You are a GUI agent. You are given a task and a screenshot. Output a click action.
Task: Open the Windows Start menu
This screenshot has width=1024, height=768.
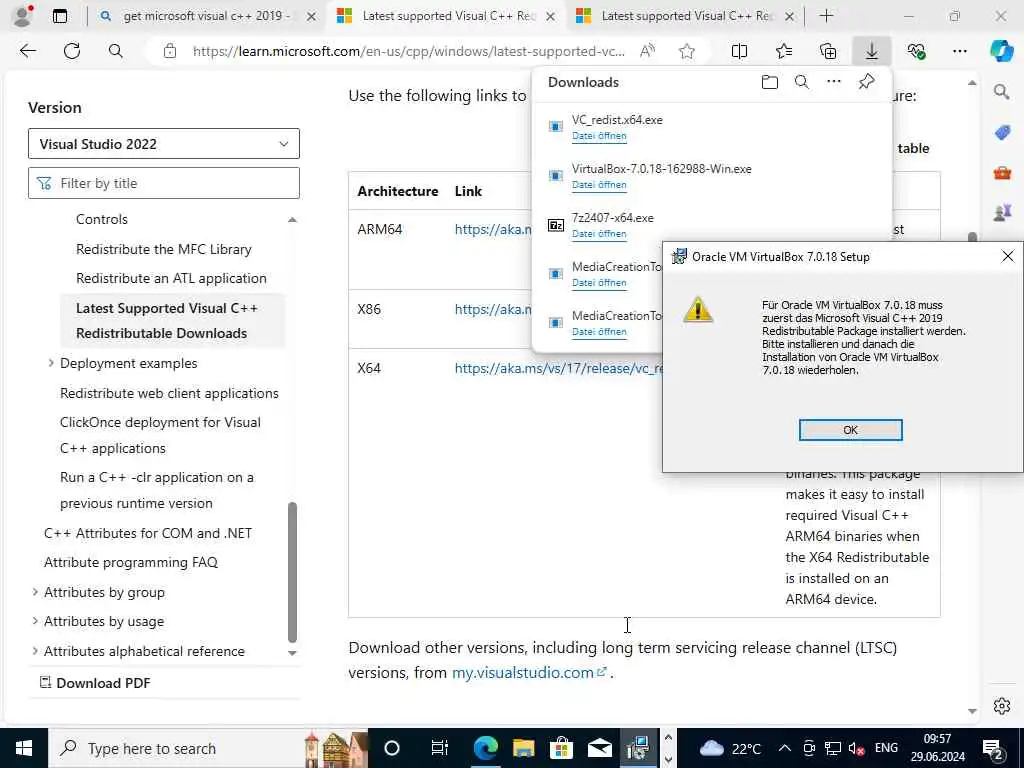[x=24, y=748]
